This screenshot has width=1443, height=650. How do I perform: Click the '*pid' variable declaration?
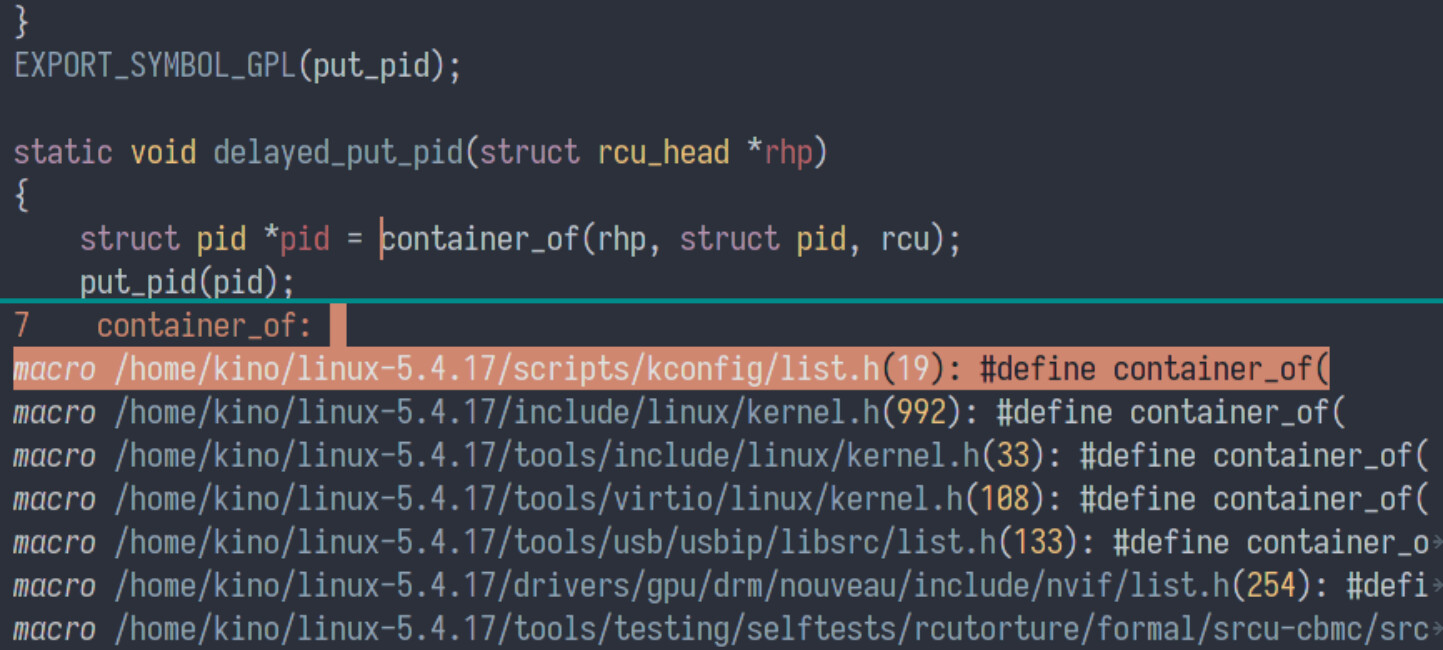(x=296, y=240)
